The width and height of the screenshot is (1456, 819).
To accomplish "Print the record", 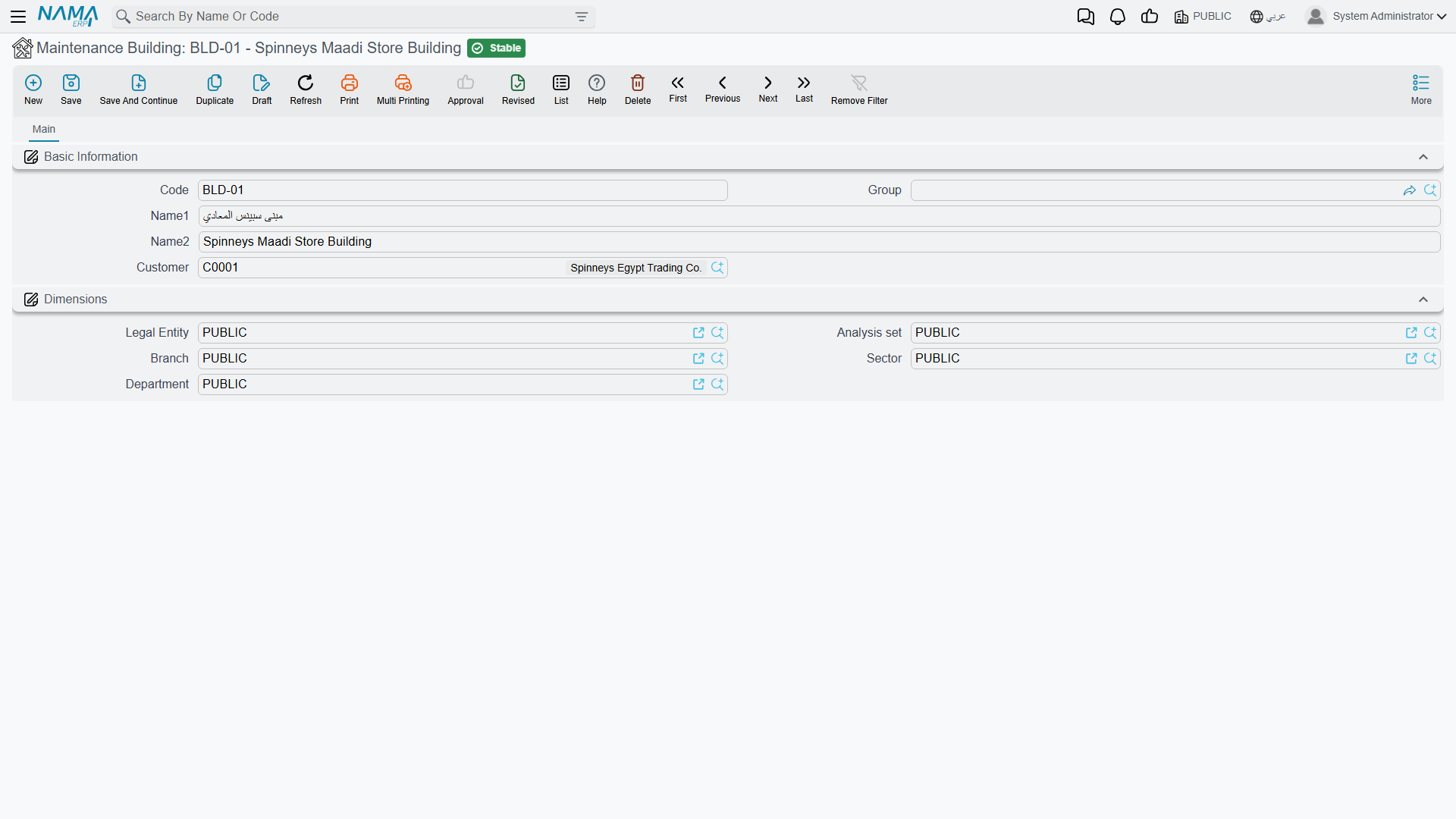I will pos(350,89).
